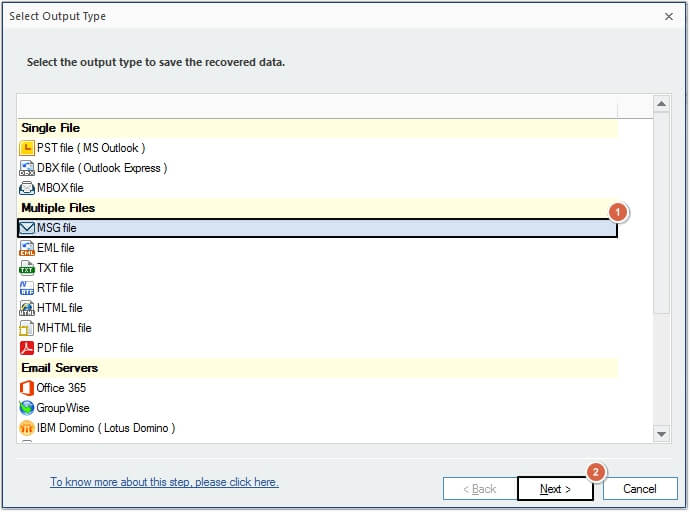Click the DBX file icon
This screenshot has width=690, height=512.
click(27, 168)
